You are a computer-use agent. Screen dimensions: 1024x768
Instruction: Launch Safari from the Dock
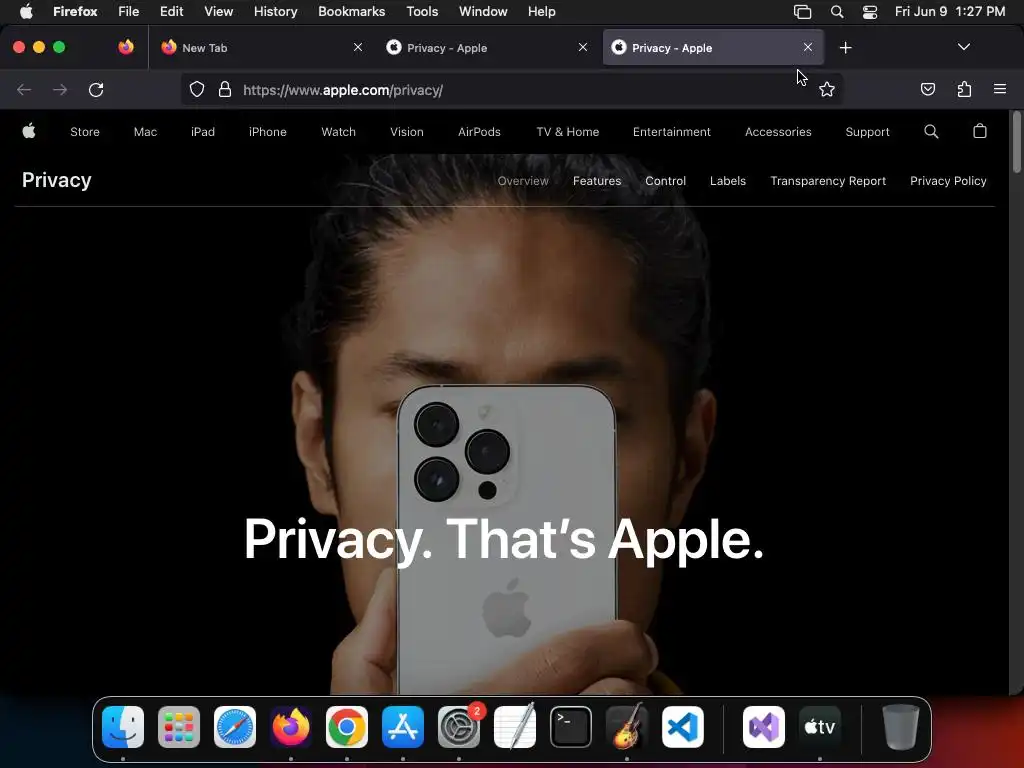235,727
